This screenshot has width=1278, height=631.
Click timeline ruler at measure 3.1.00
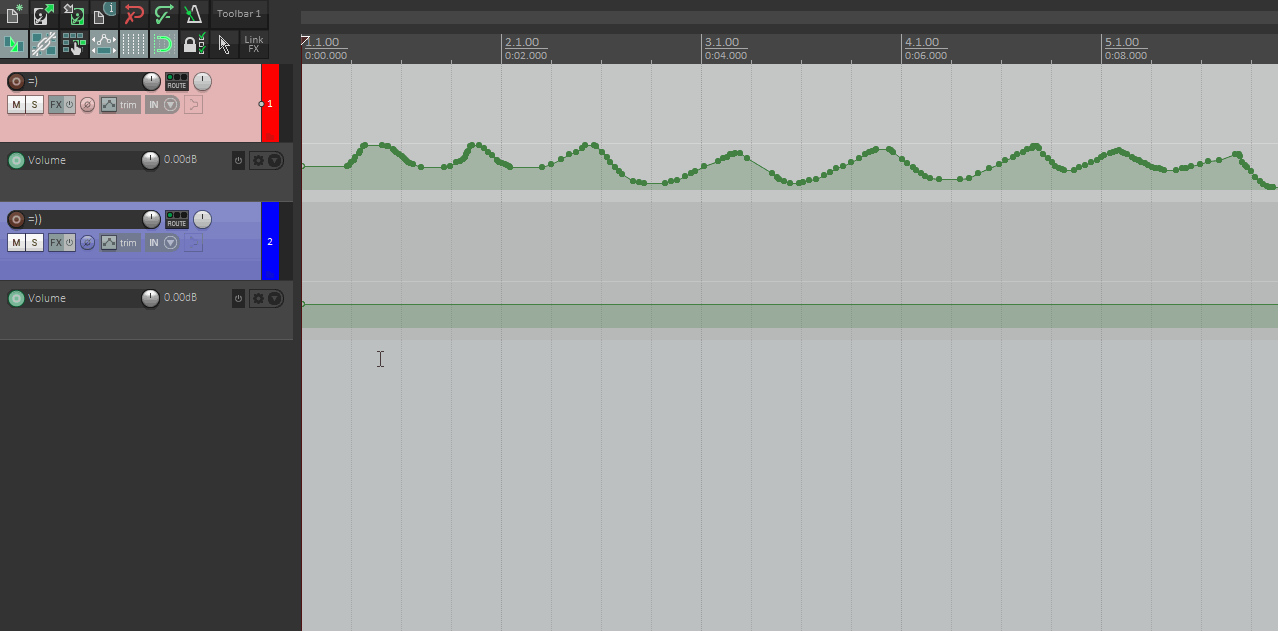click(722, 42)
